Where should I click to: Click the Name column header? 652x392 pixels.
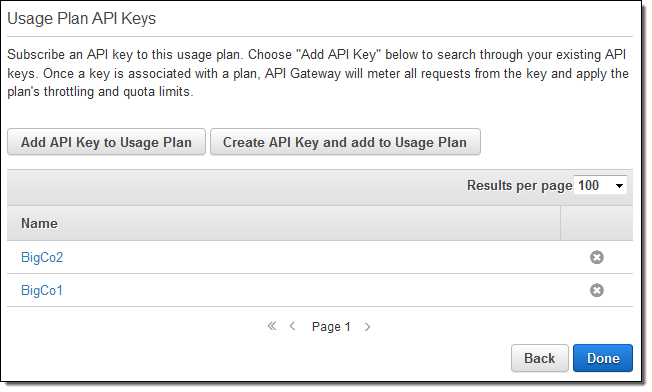tap(40, 223)
